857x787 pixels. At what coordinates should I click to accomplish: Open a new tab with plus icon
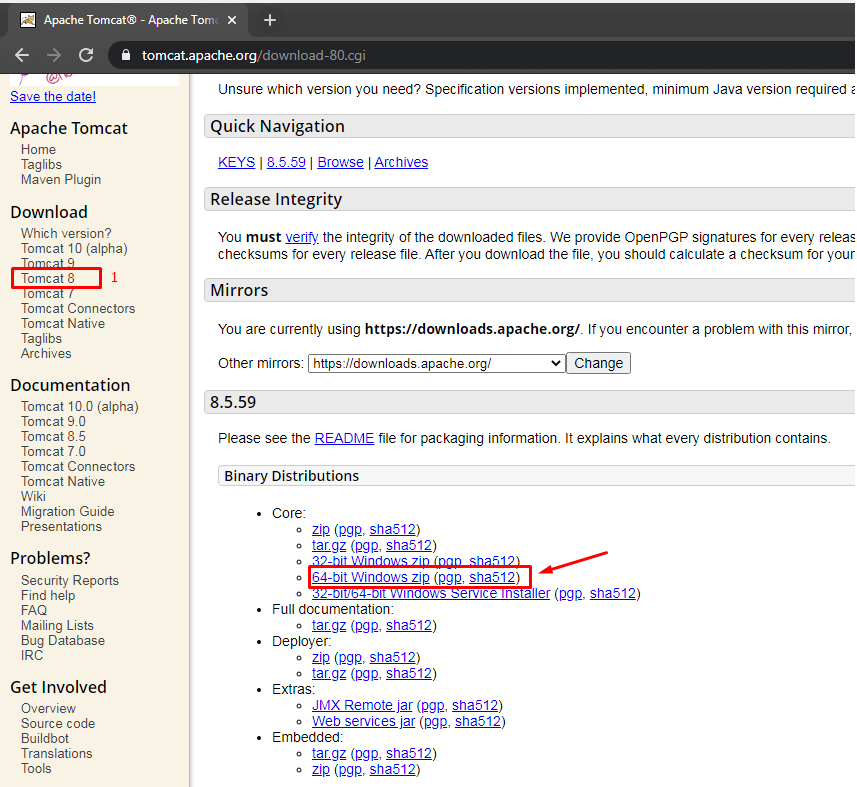269,20
